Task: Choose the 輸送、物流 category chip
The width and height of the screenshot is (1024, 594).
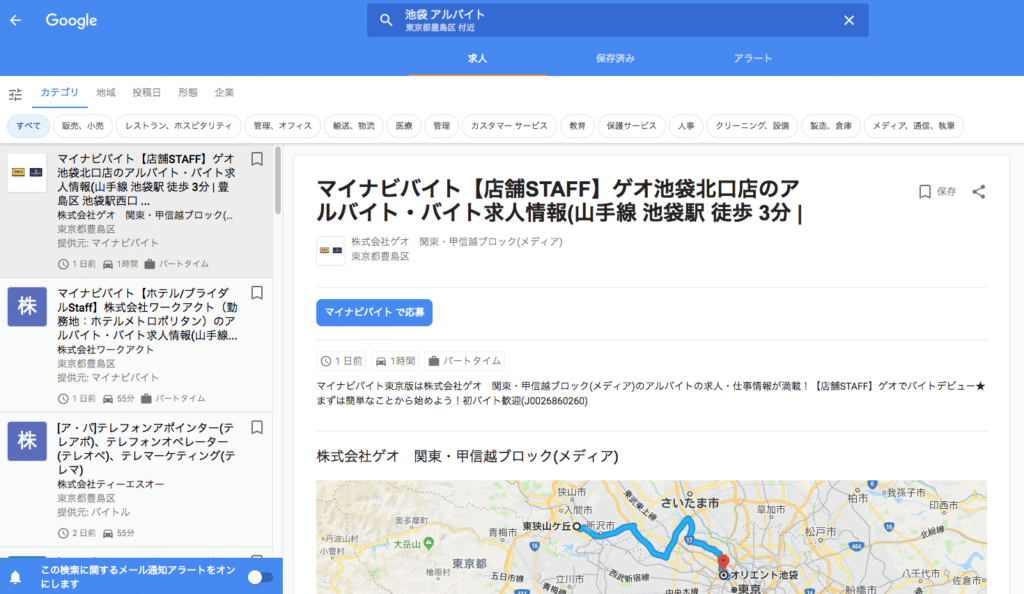Action: (x=354, y=126)
